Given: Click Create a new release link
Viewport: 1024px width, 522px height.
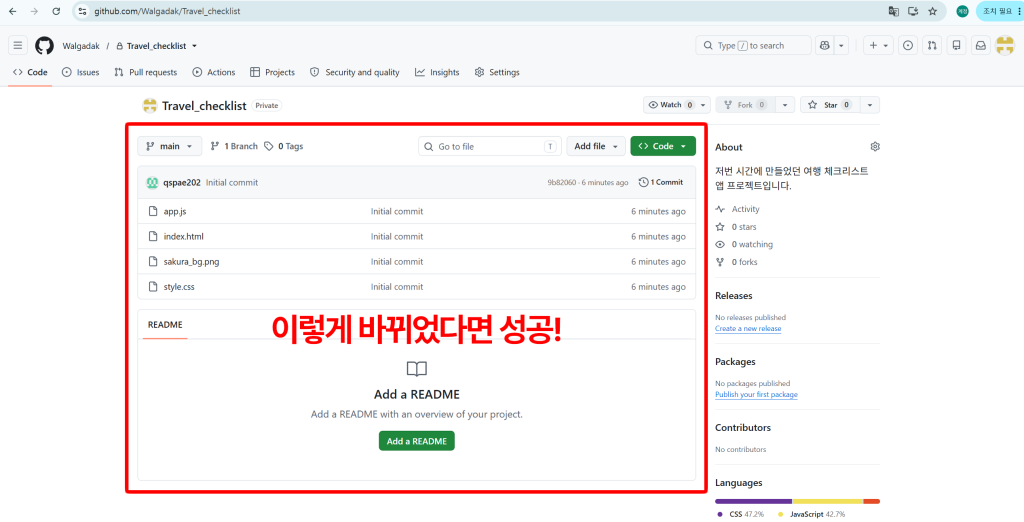Looking at the screenshot, I should [x=748, y=329].
